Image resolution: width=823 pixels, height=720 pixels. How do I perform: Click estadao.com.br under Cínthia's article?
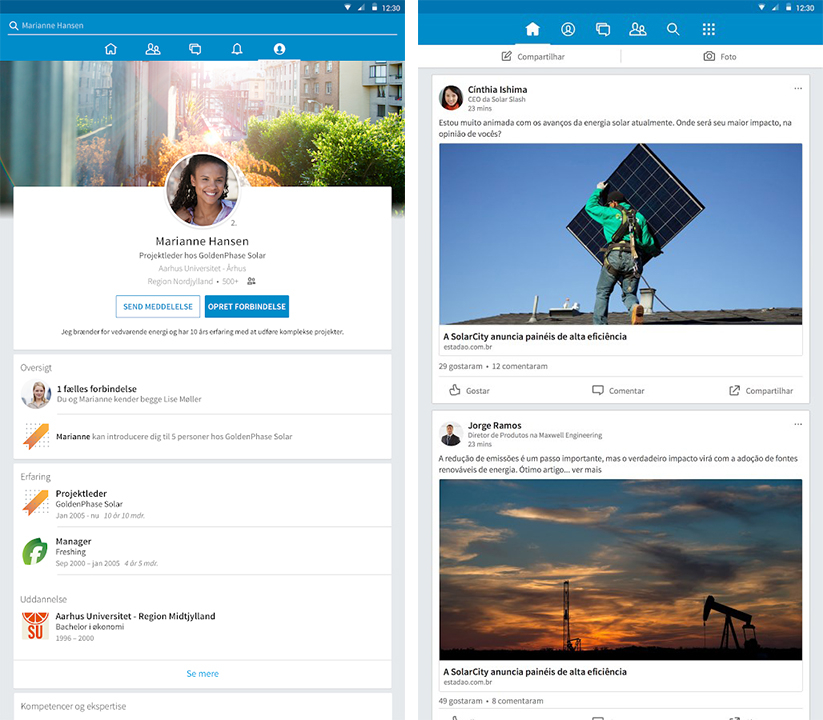point(468,347)
